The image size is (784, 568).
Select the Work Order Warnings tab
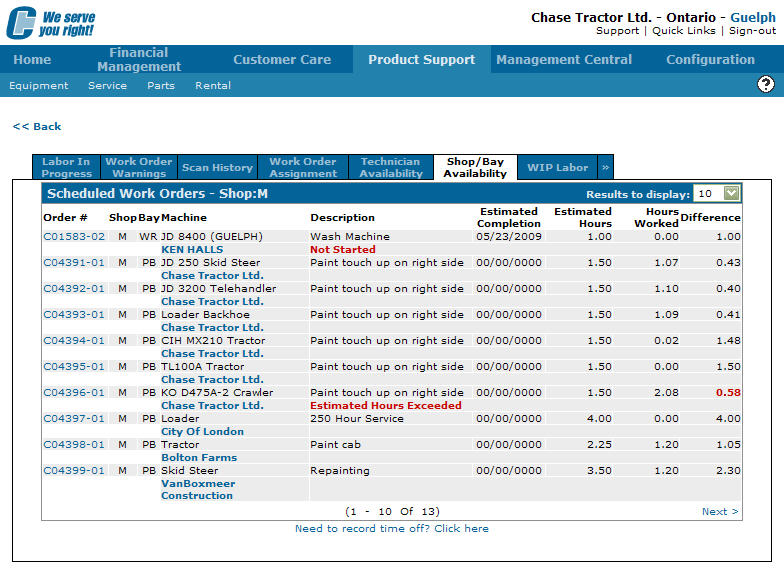coord(139,168)
